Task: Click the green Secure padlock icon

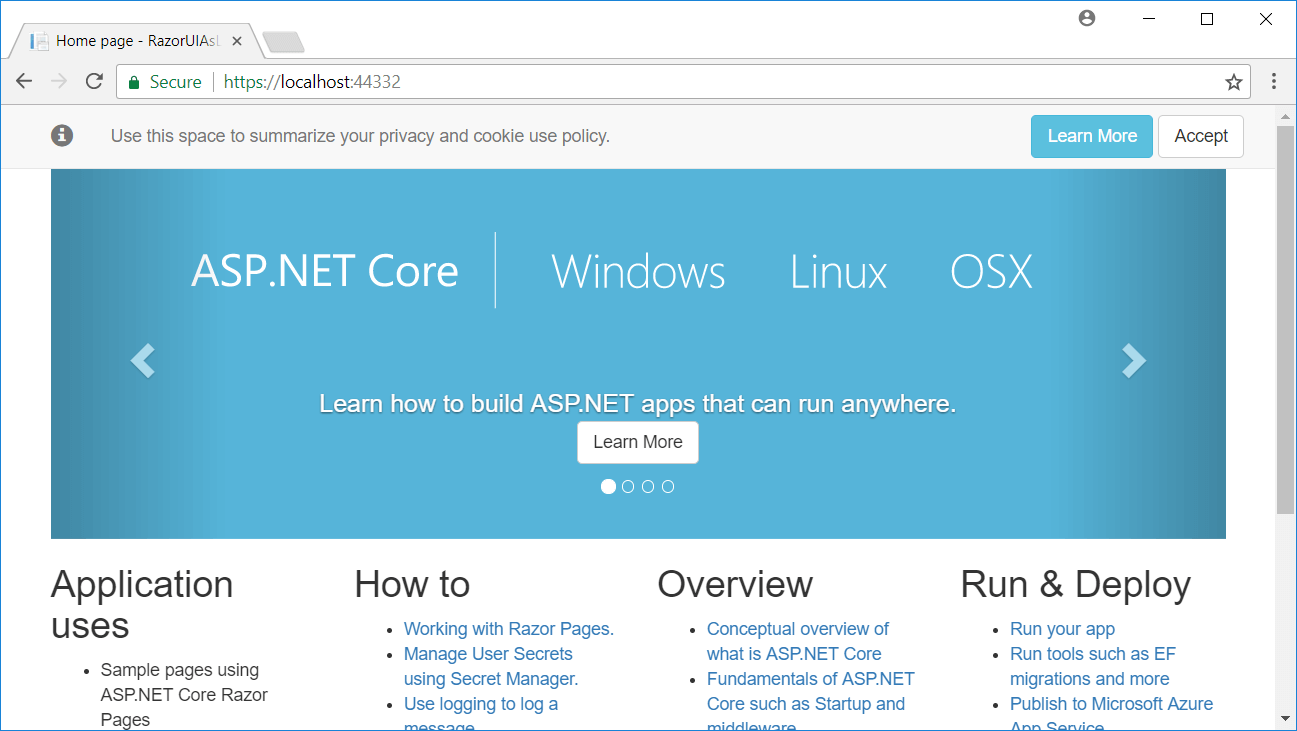Action: (134, 82)
